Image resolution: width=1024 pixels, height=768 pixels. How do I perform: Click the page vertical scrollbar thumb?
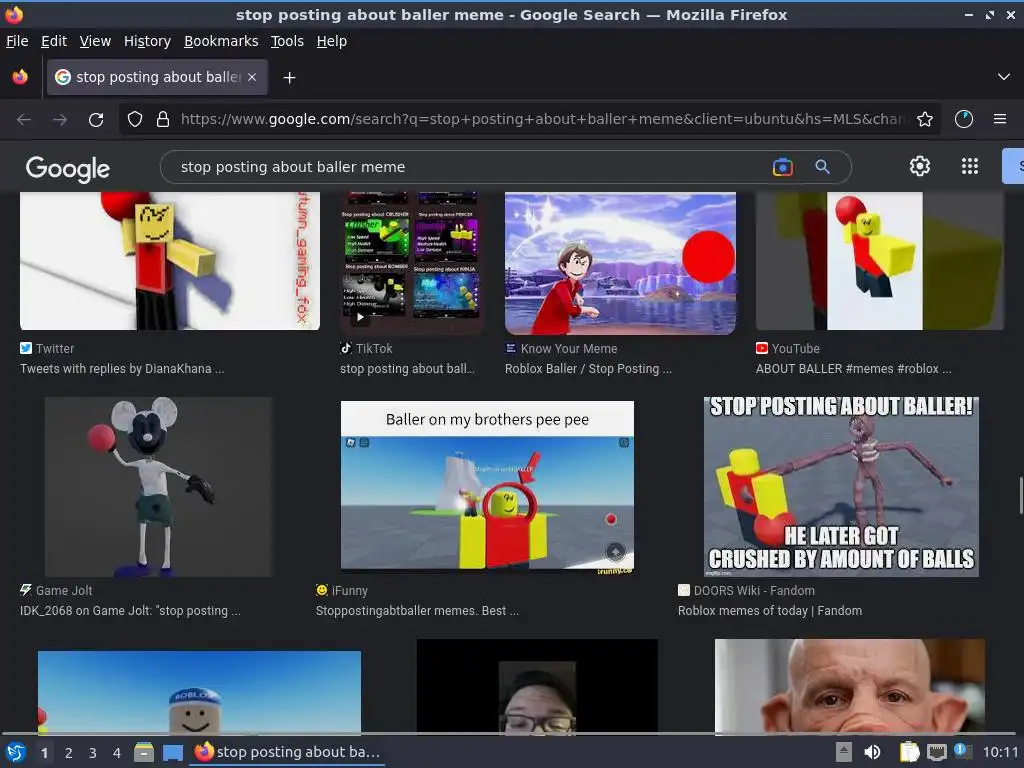click(x=1020, y=496)
